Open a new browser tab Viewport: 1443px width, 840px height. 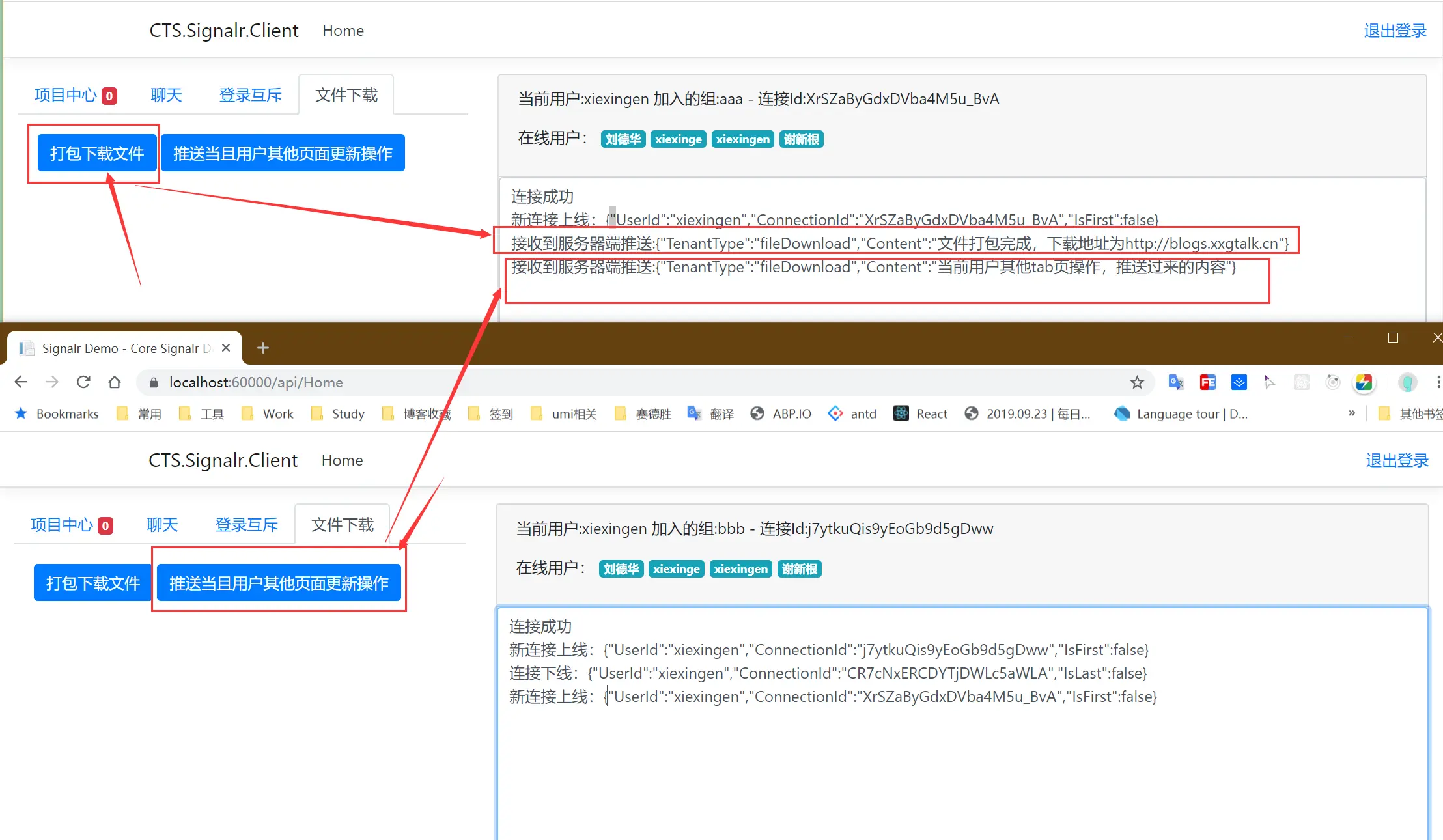click(x=263, y=348)
